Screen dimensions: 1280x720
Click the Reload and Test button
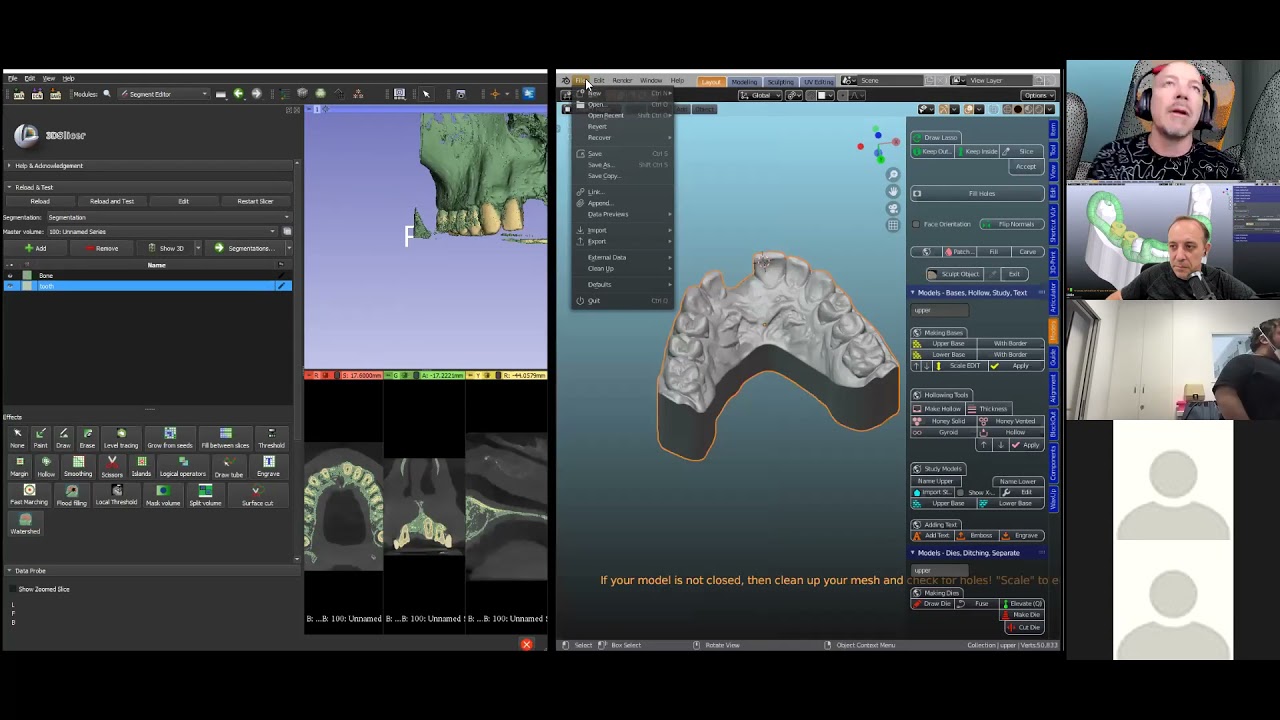click(112, 201)
